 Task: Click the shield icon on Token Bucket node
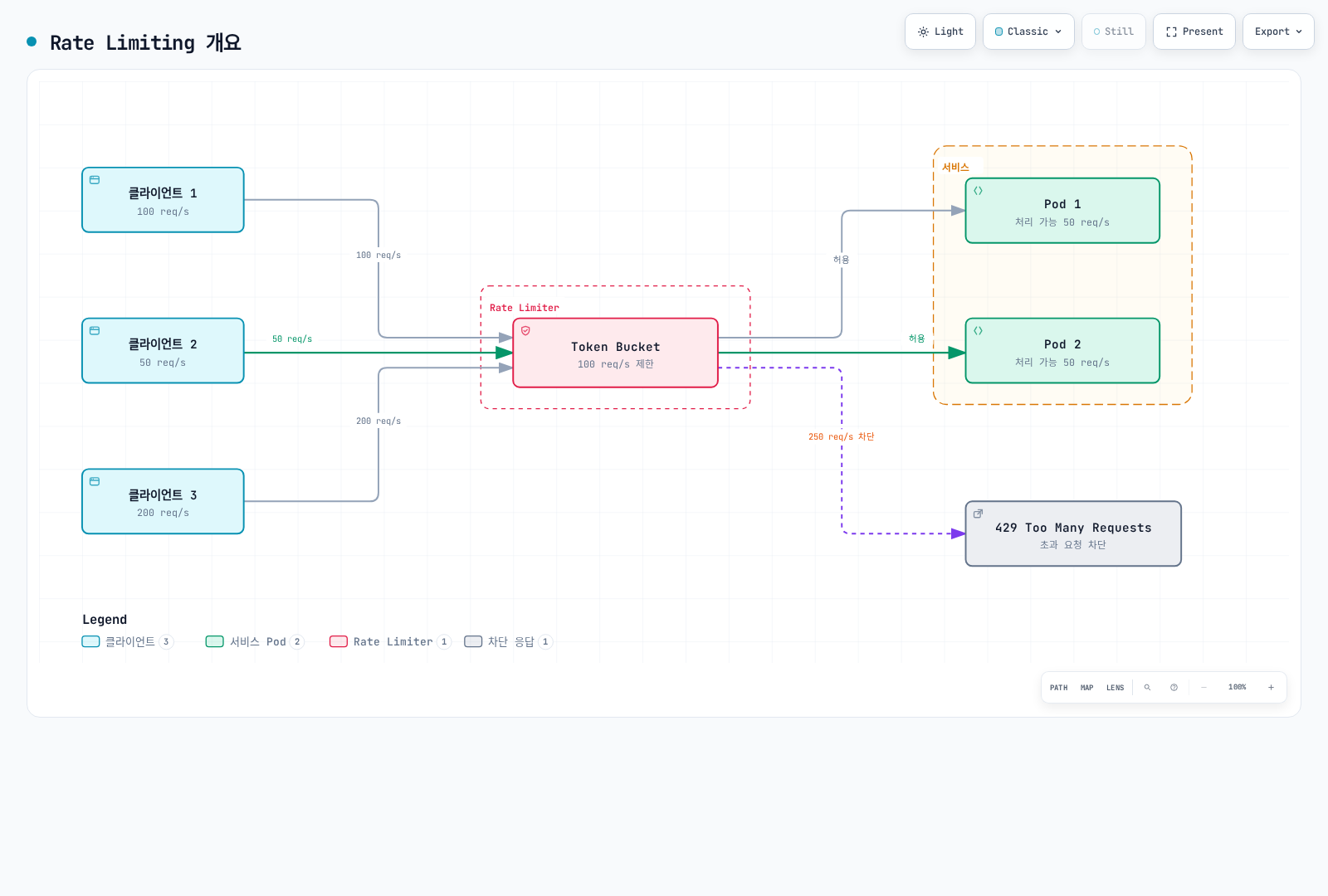coord(525,331)
